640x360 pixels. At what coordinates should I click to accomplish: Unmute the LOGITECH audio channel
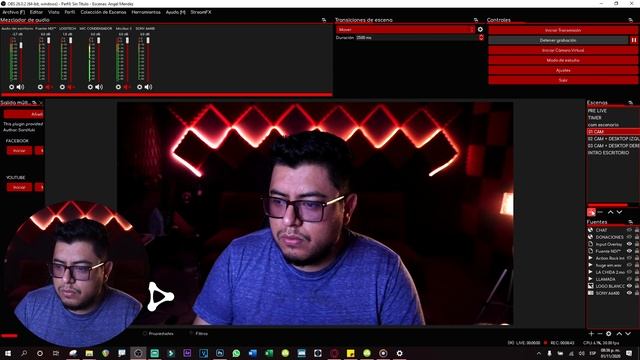point(71,87)
